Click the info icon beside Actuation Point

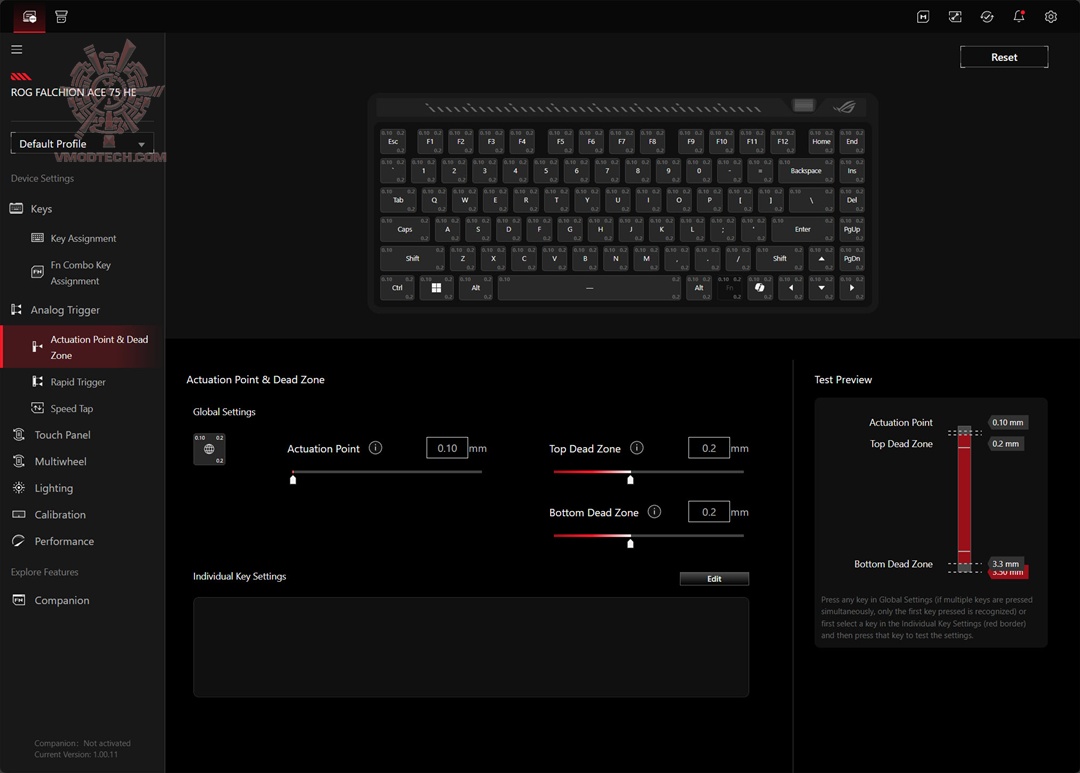click(x=375, y=448)
